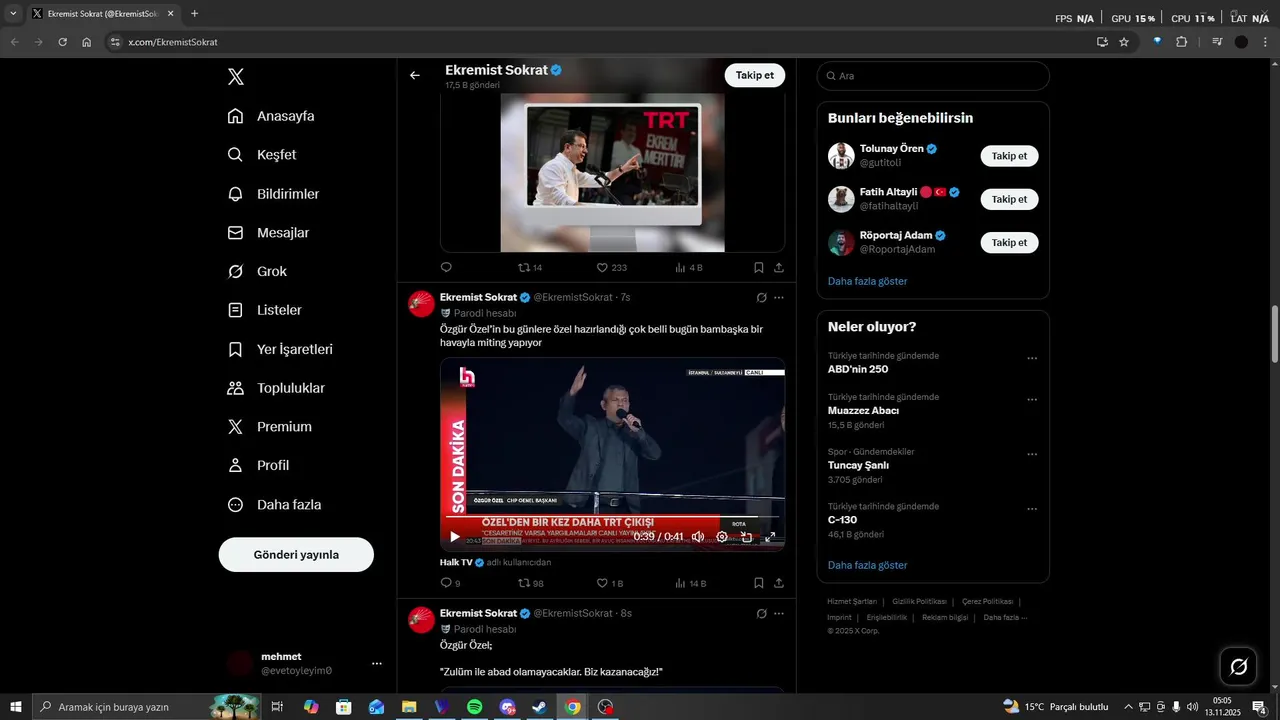The image size is (1280, 720).
Task: Toggle picture-in-picture for the video
Action: [746, 537]
